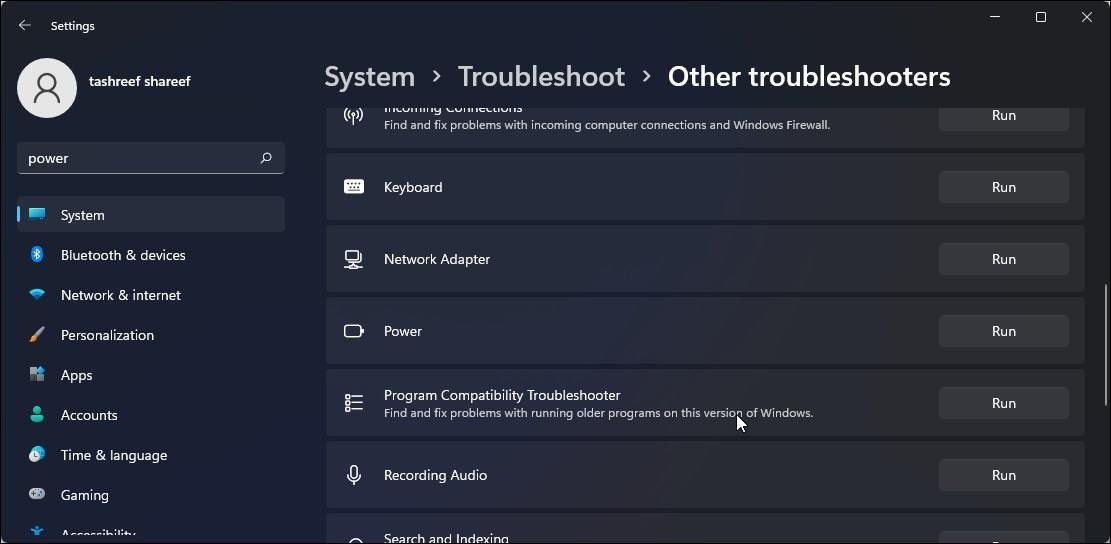Click the 'Keyboard' row label

(x=413, y=187)
